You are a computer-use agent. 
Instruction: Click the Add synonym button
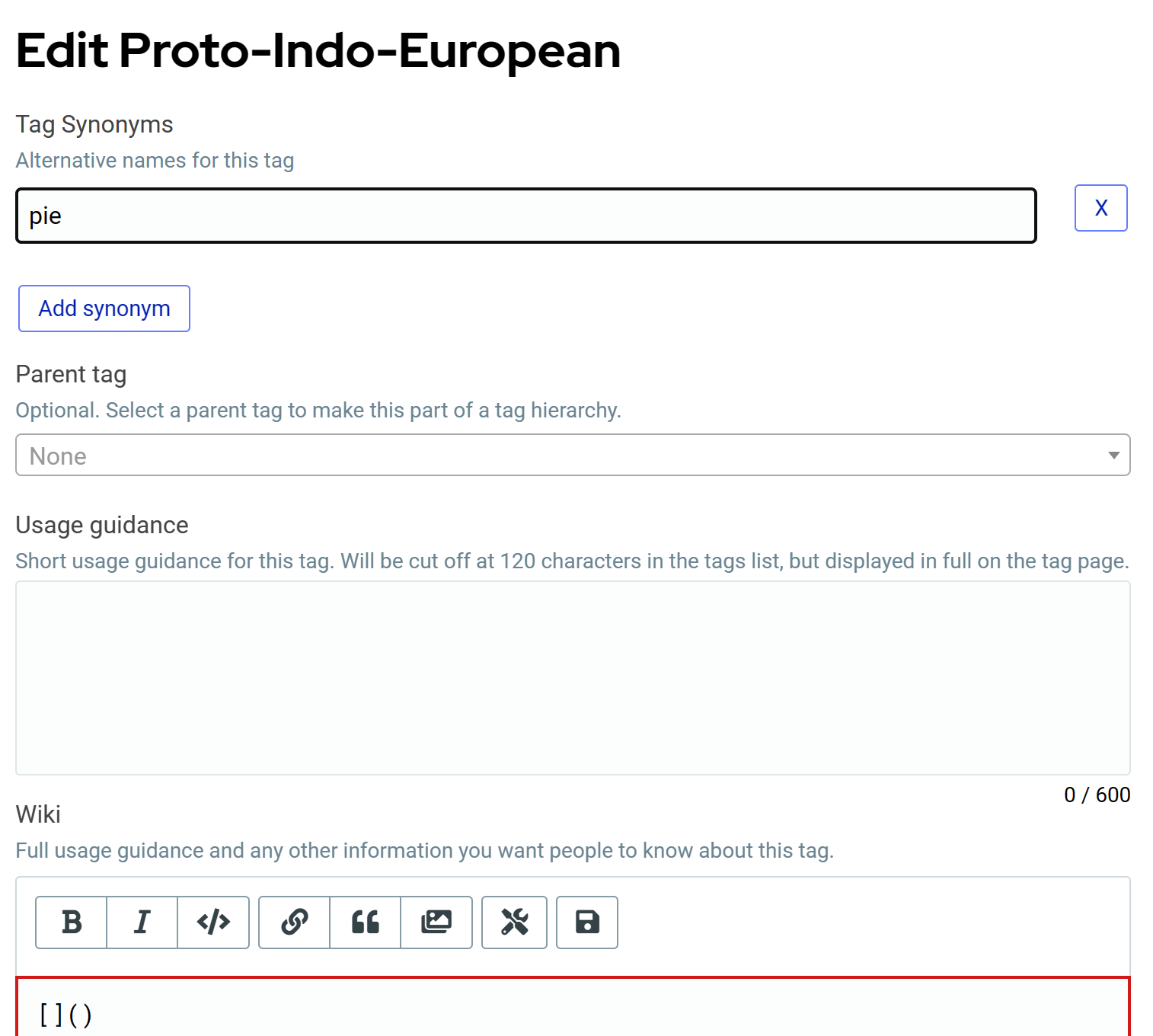click(104, 309)
